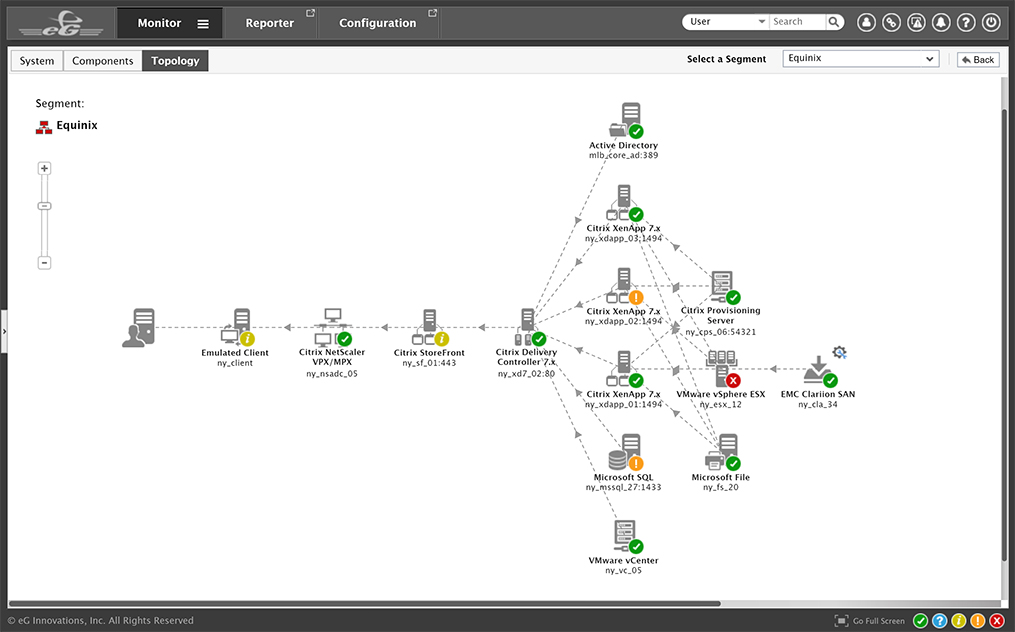Viewport: 1015px width, 632px height.
Task: Click the eG logo
Action: pyautogui.click(x=61, y=23)
